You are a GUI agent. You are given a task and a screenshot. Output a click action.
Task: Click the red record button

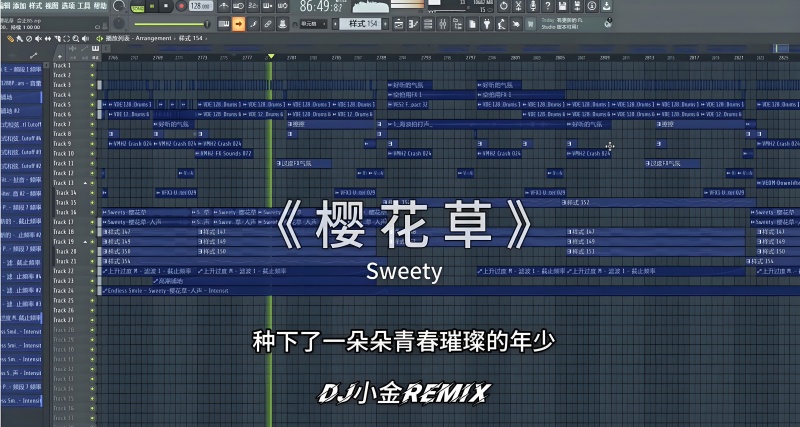click(x=181, y=6)
